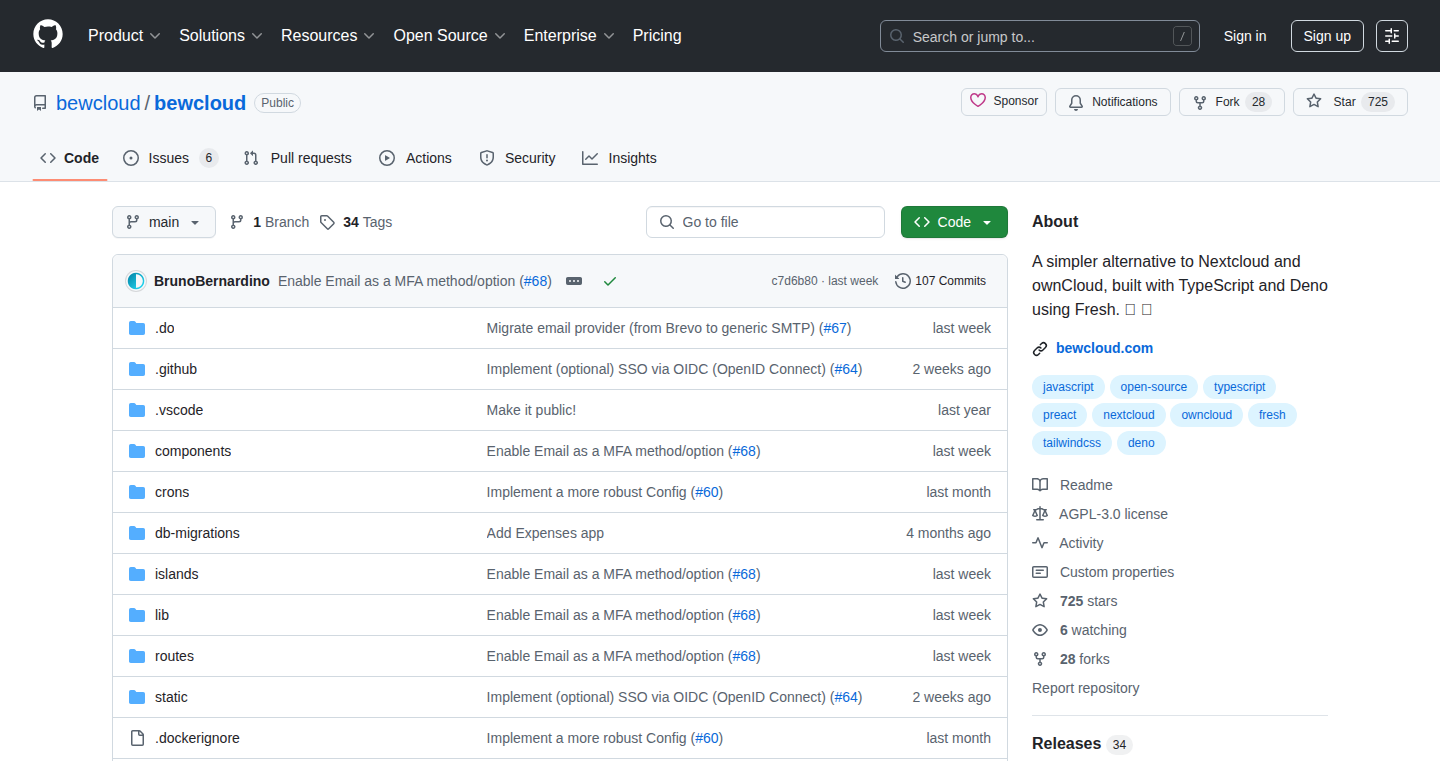The image size is (1440, 761).
Task: Click the bewcloud owner link in title
Action: (98, 103)
